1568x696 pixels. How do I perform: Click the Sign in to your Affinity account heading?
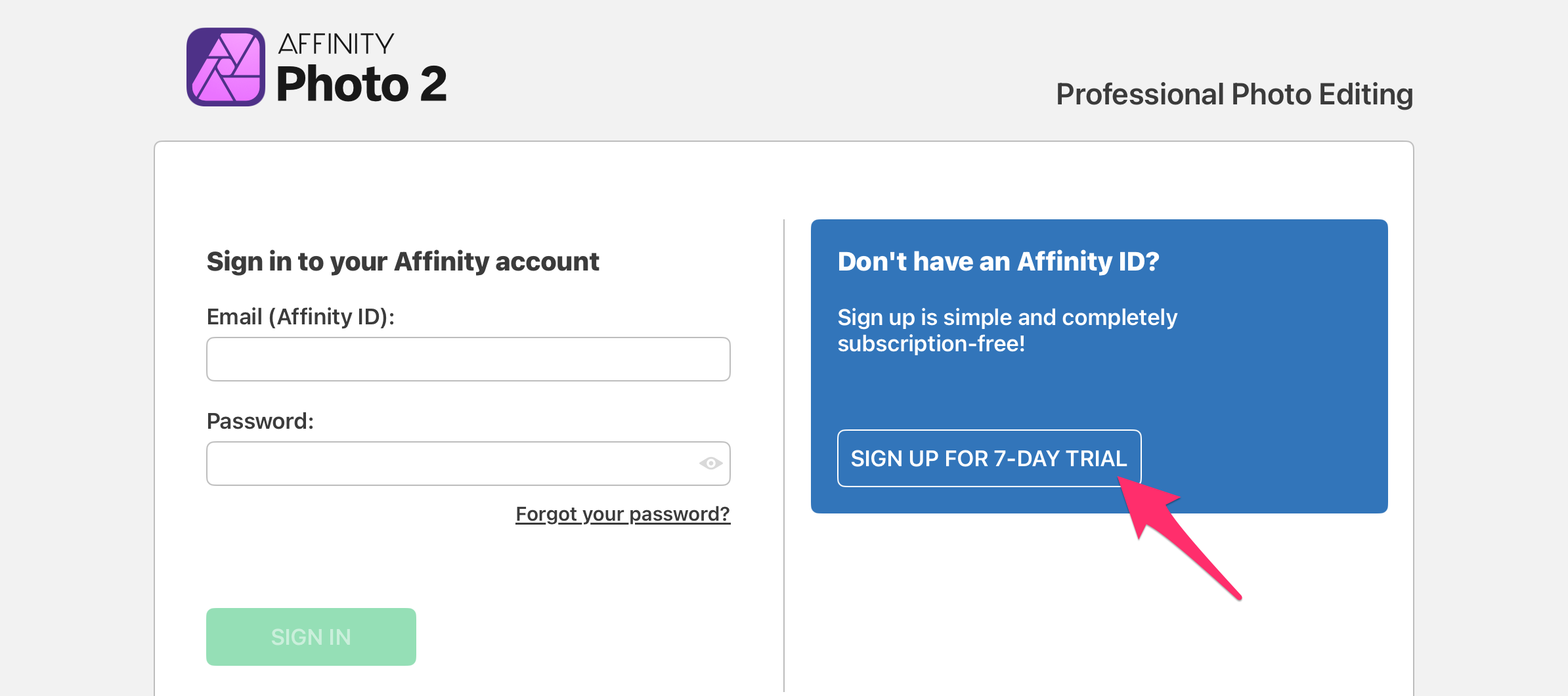pyautogui.click(x=403, y=261)
